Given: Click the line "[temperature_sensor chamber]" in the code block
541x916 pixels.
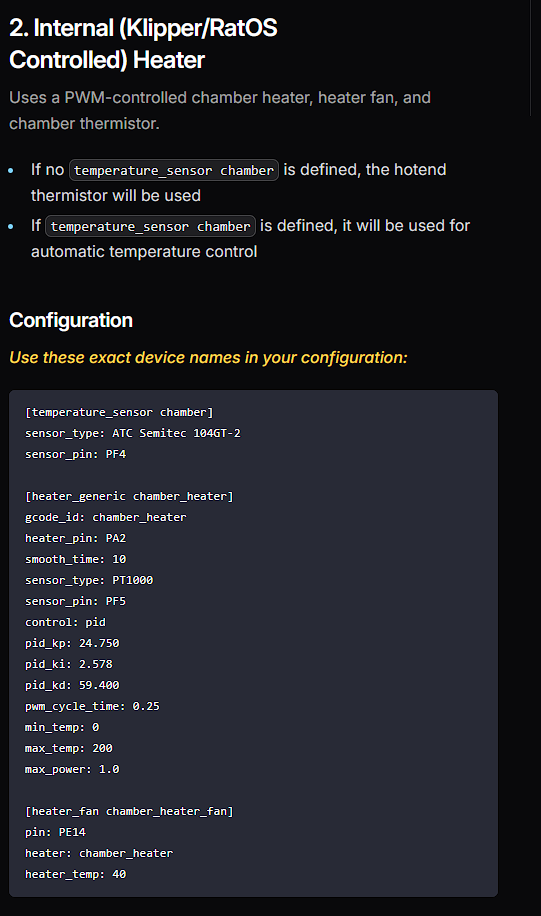Looking at the screenshot, I should pyautogui.click(x=119, y=412).
